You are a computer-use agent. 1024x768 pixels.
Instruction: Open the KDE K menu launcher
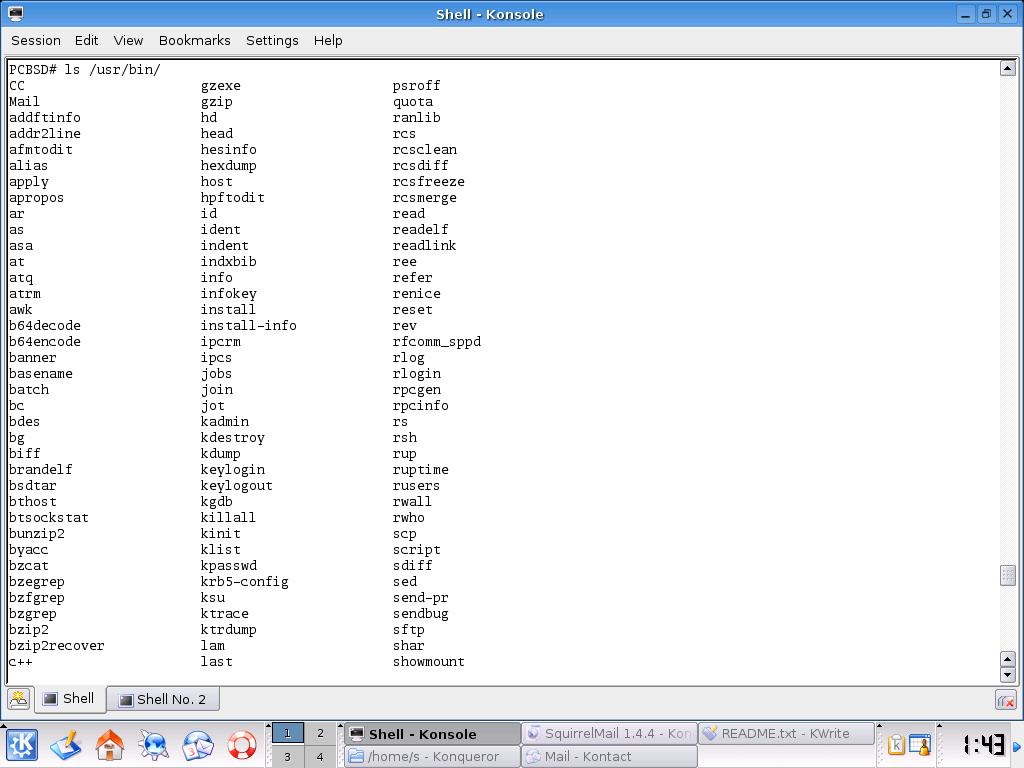(x=22, y=745)
